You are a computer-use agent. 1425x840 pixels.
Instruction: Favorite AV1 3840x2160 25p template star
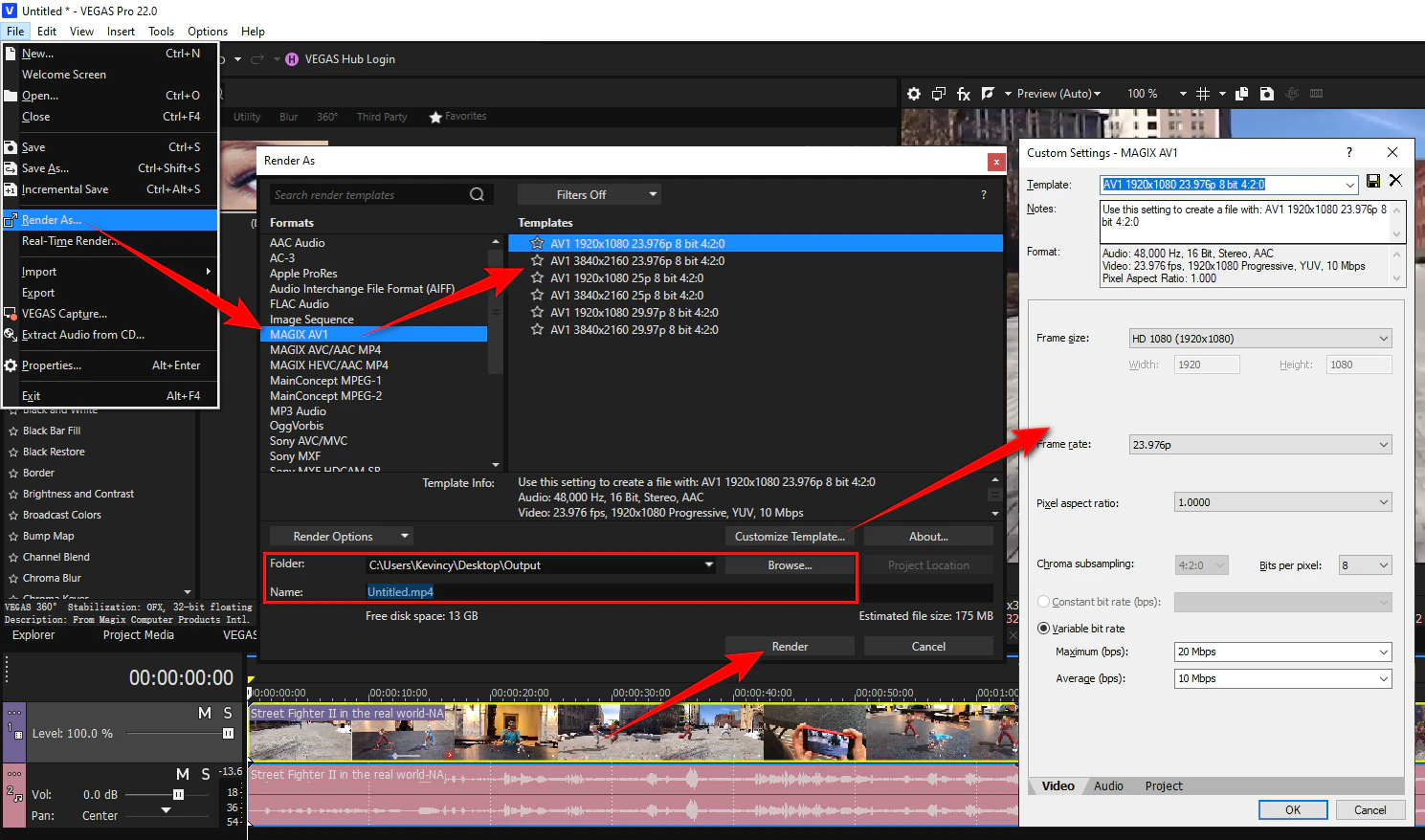(538, 295)
